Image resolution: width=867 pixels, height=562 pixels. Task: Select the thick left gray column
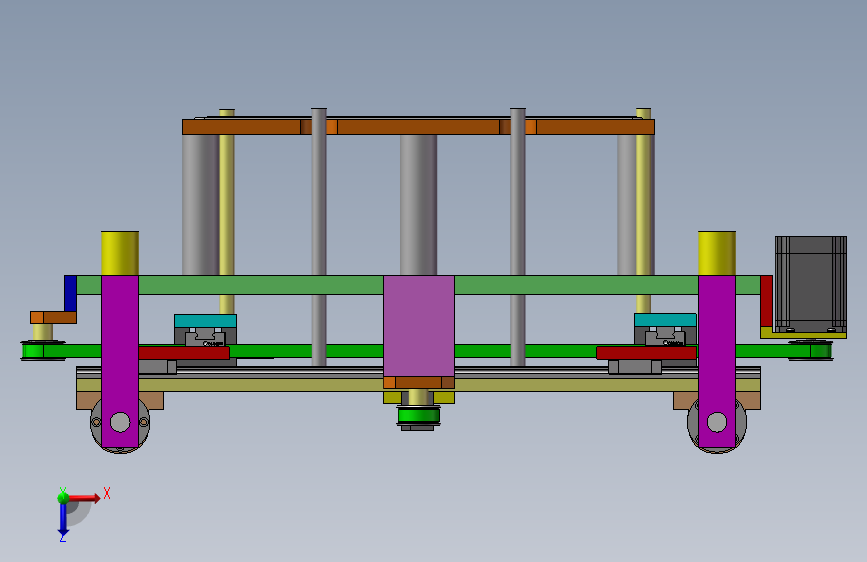pos(200,205)
